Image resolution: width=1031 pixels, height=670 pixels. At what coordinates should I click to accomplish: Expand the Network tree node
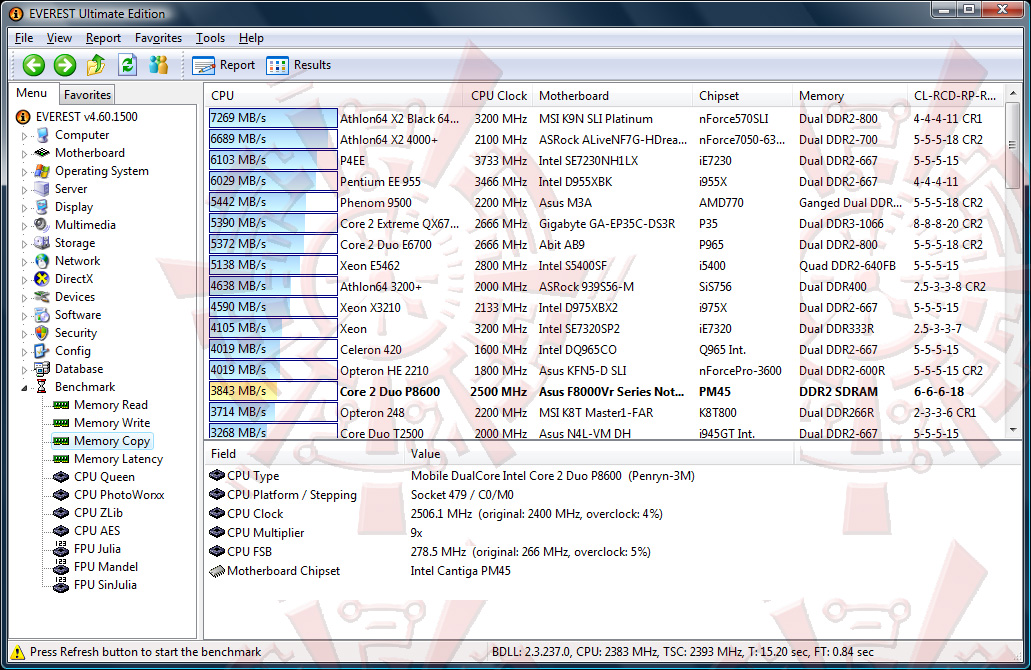(24, 262)
